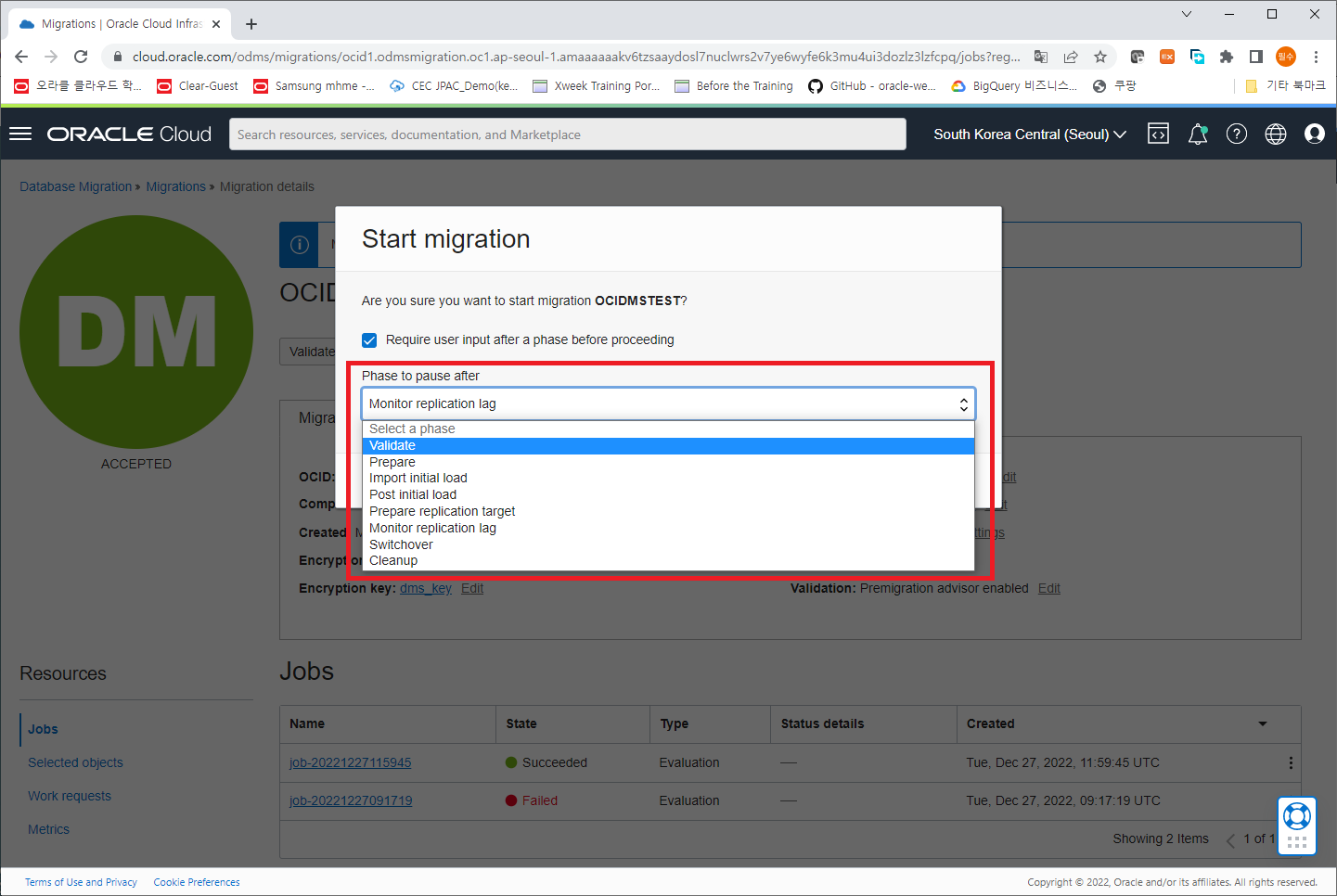Open the browser extensions puzzle icon

(1227, 57)
